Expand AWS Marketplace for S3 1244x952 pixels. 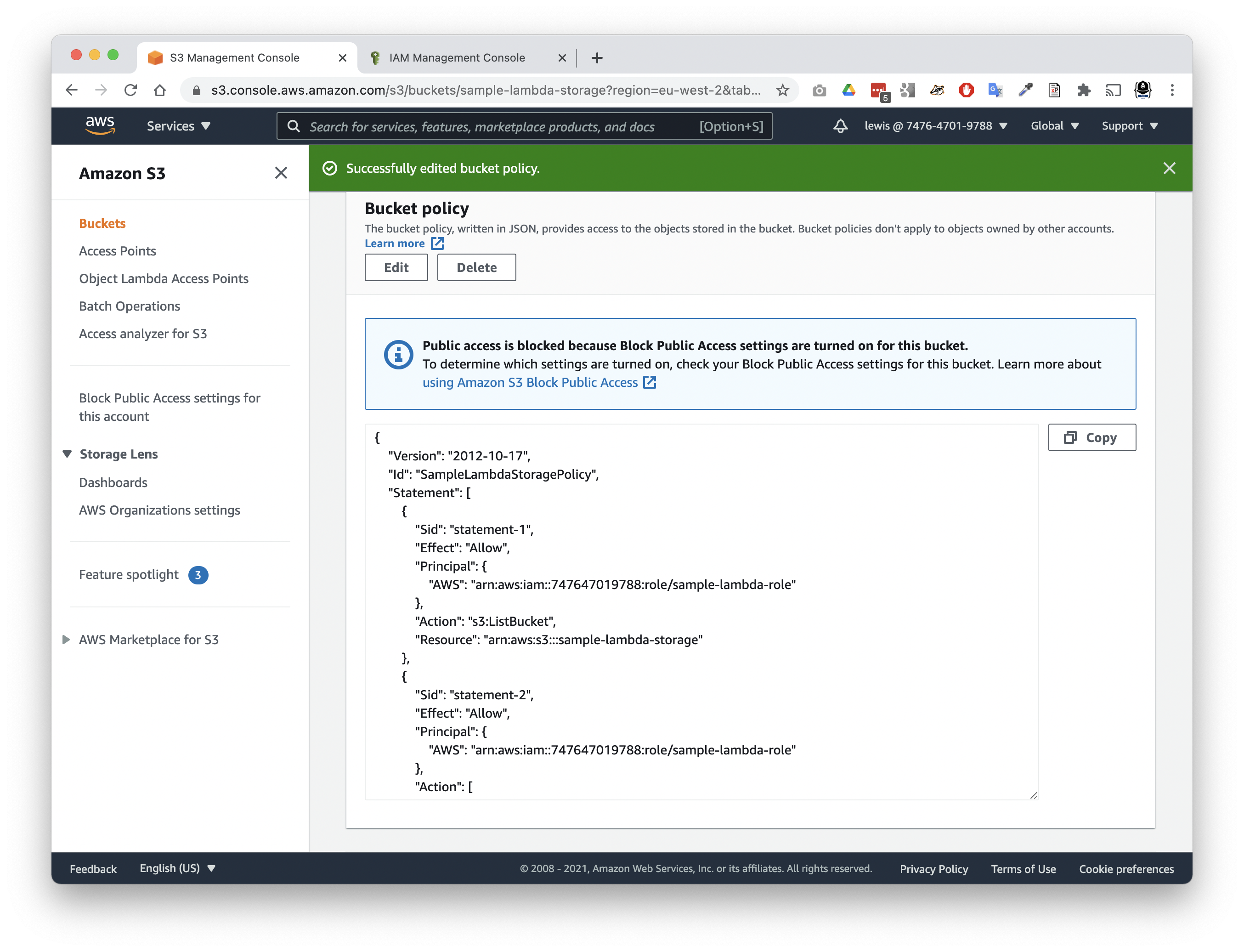pos(66,639)
